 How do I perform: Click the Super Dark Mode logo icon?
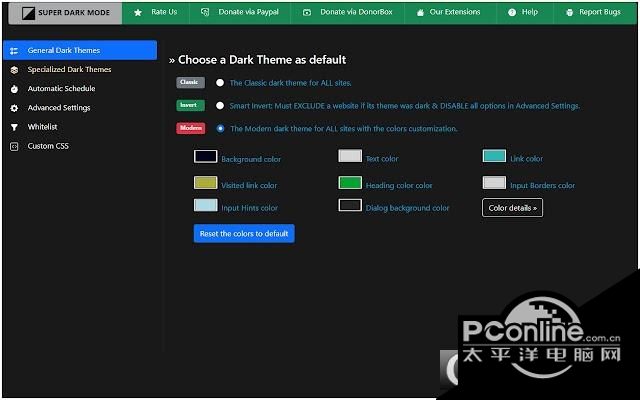[29, 13]
